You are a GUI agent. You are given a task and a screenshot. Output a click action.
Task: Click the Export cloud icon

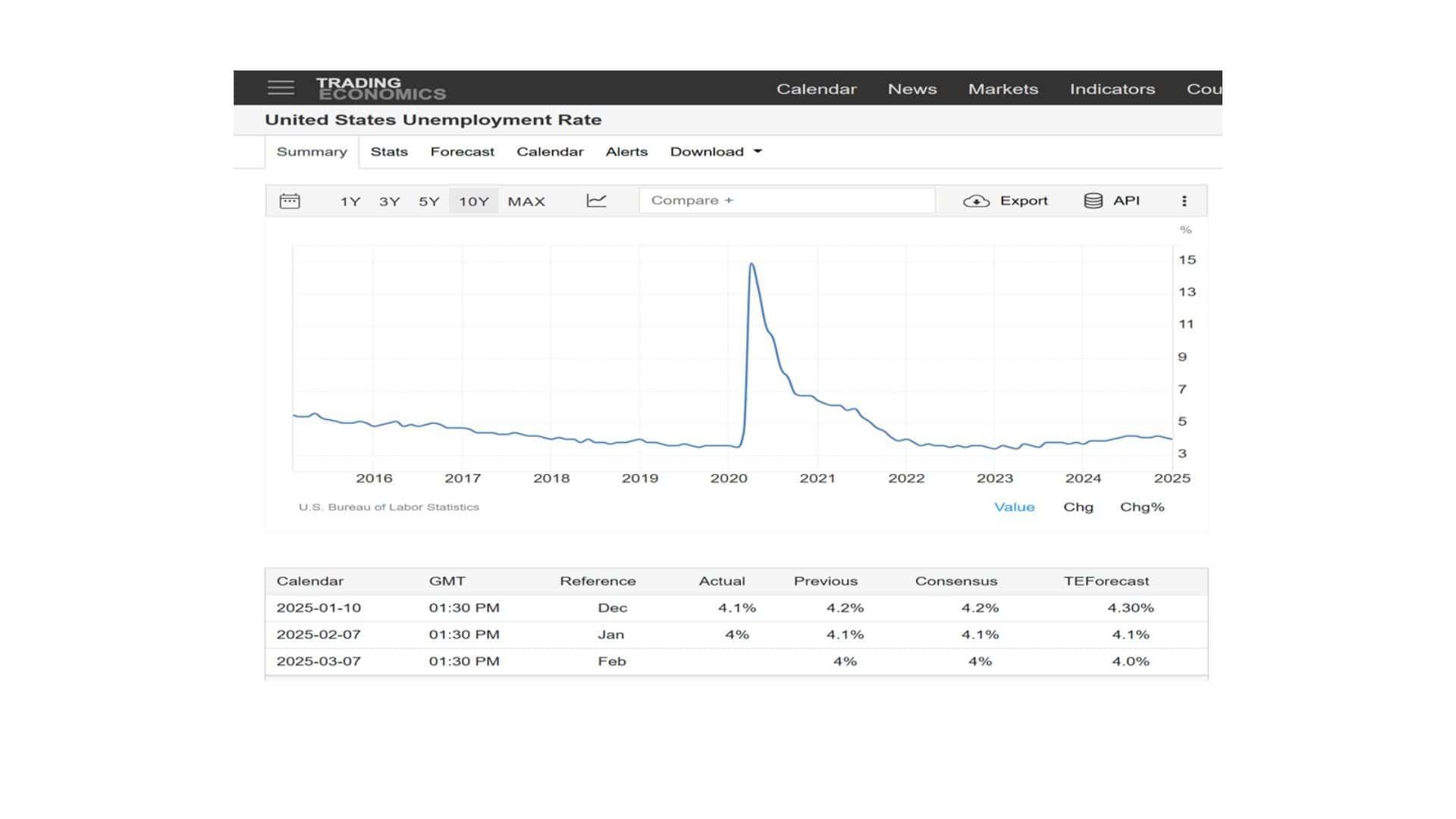coord(976,201)
